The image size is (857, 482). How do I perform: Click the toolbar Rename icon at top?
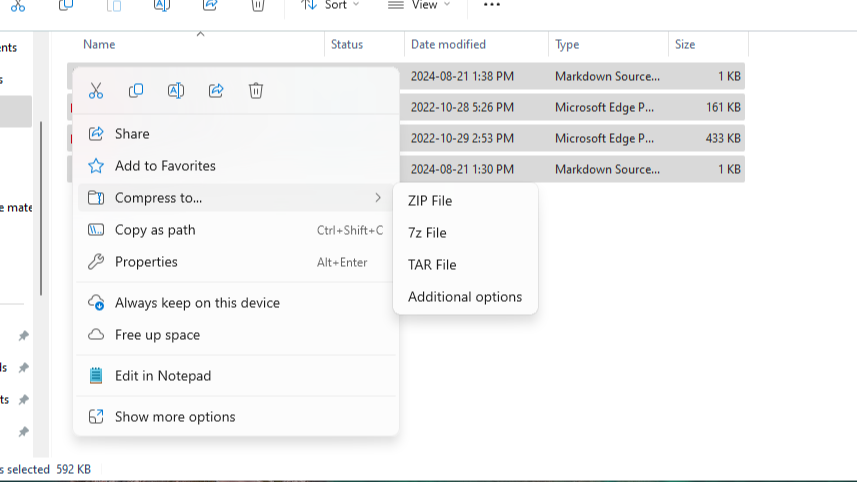162,5
